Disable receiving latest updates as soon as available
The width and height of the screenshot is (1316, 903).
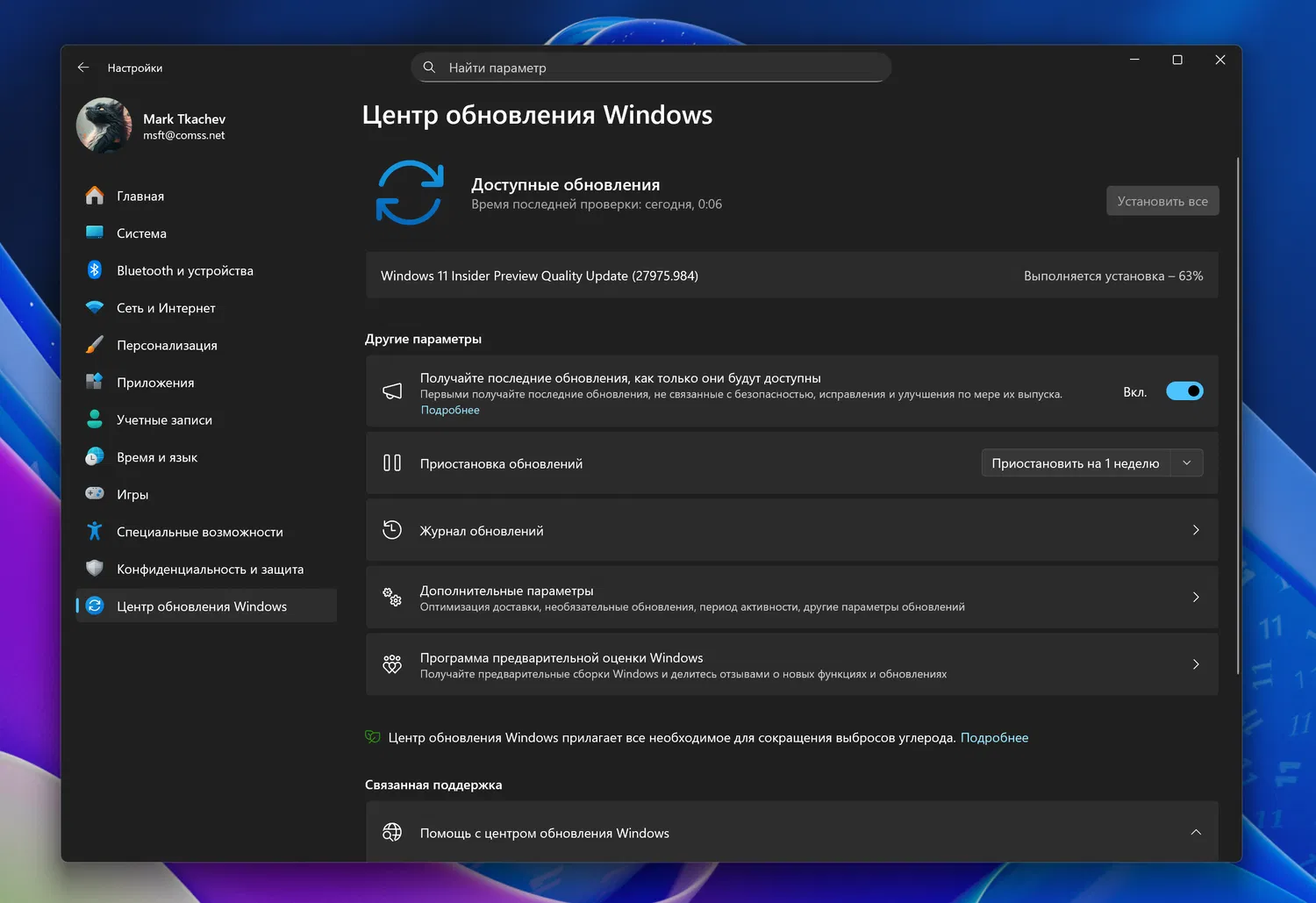pyautogui.click(x=1184, y=391)
